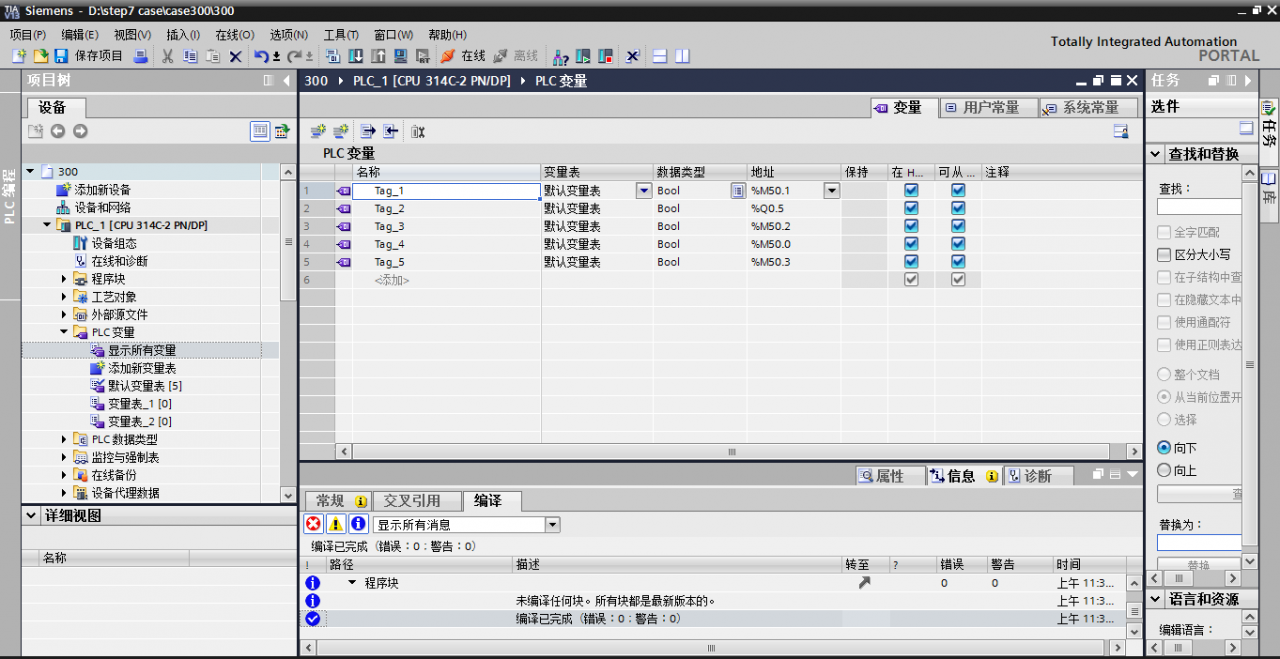
Task: Click the 查找 search input field
Action: pyautogui.click(x=1199, y=206)
